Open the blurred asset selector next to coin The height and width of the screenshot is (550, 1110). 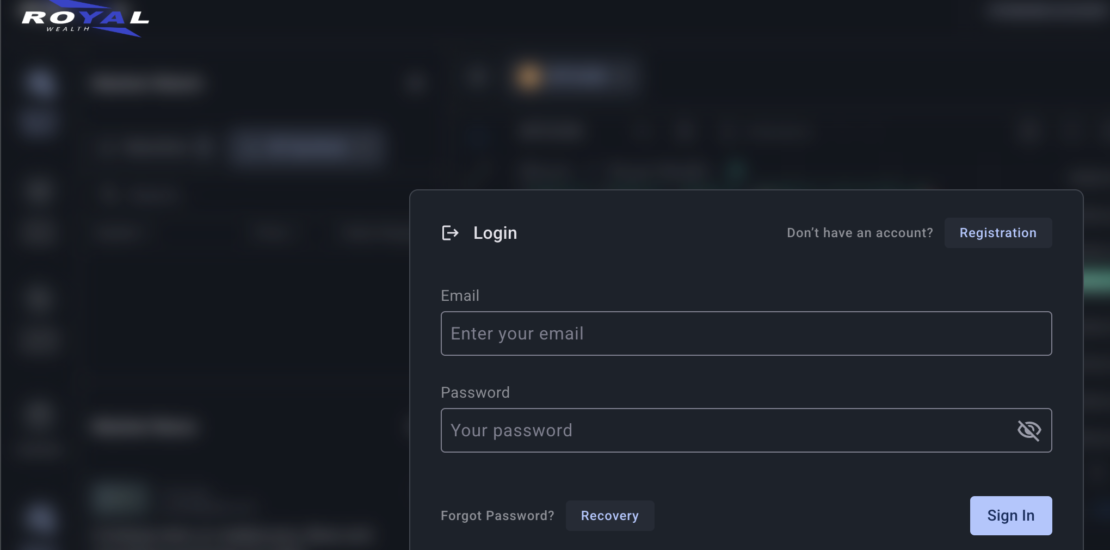click(x=588, y=77)
